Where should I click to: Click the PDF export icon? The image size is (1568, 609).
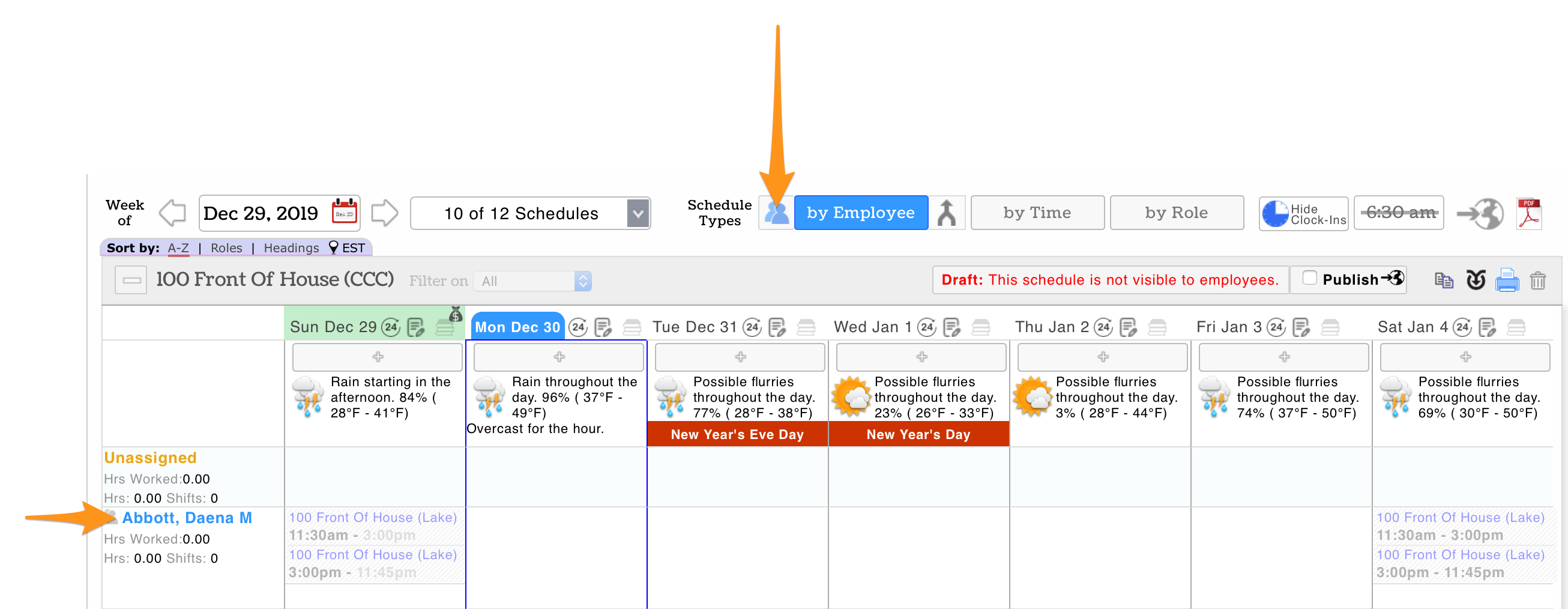[1528, 213]
